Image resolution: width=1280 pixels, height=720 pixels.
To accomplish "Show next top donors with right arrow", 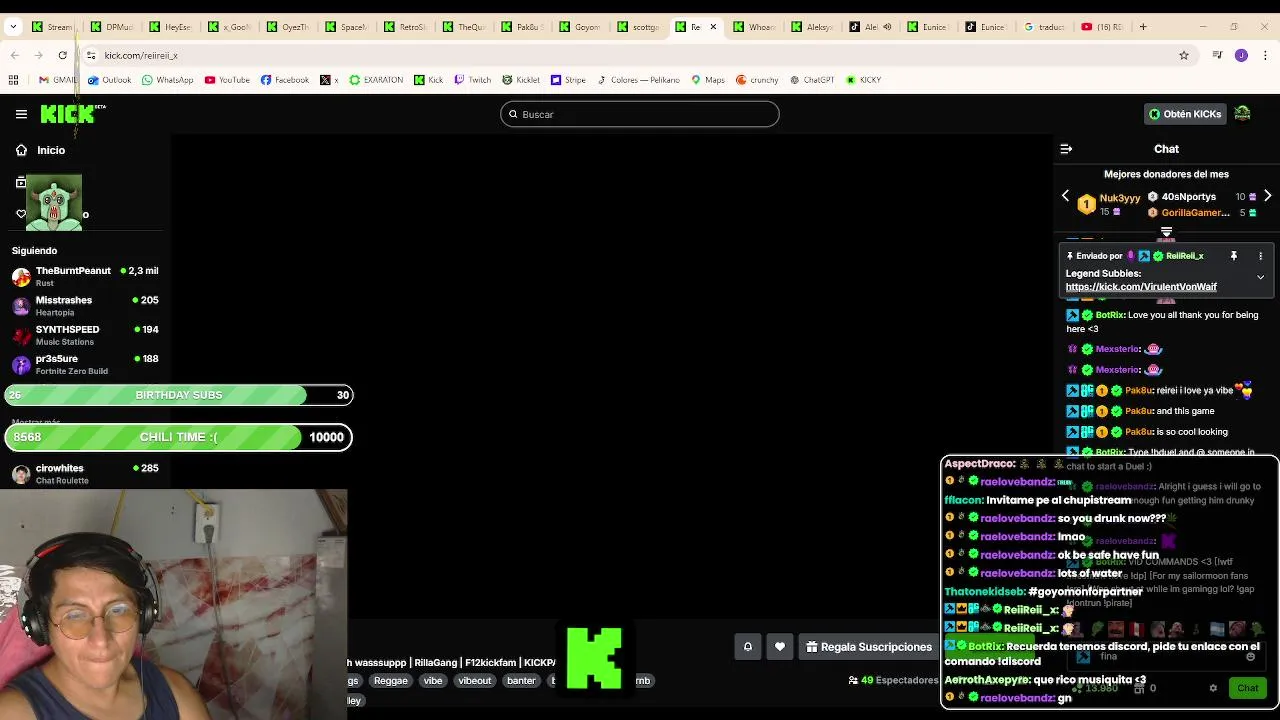I will click(x=1267, y=196).
